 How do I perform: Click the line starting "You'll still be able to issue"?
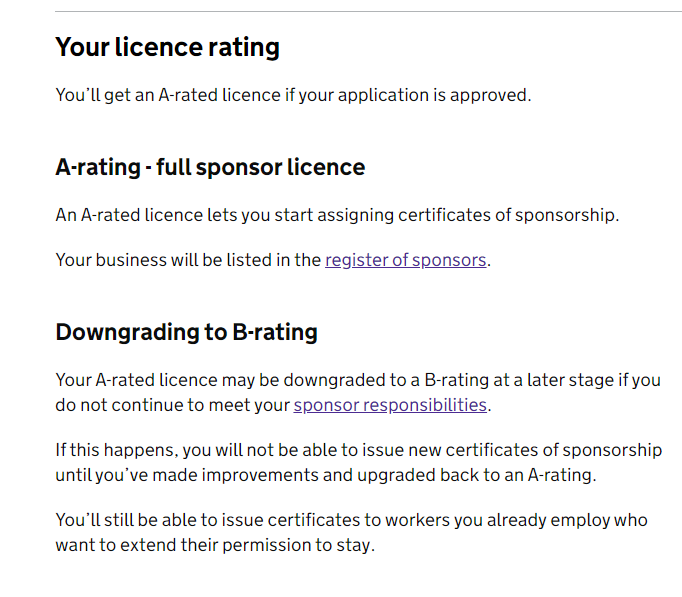(351, 521)
